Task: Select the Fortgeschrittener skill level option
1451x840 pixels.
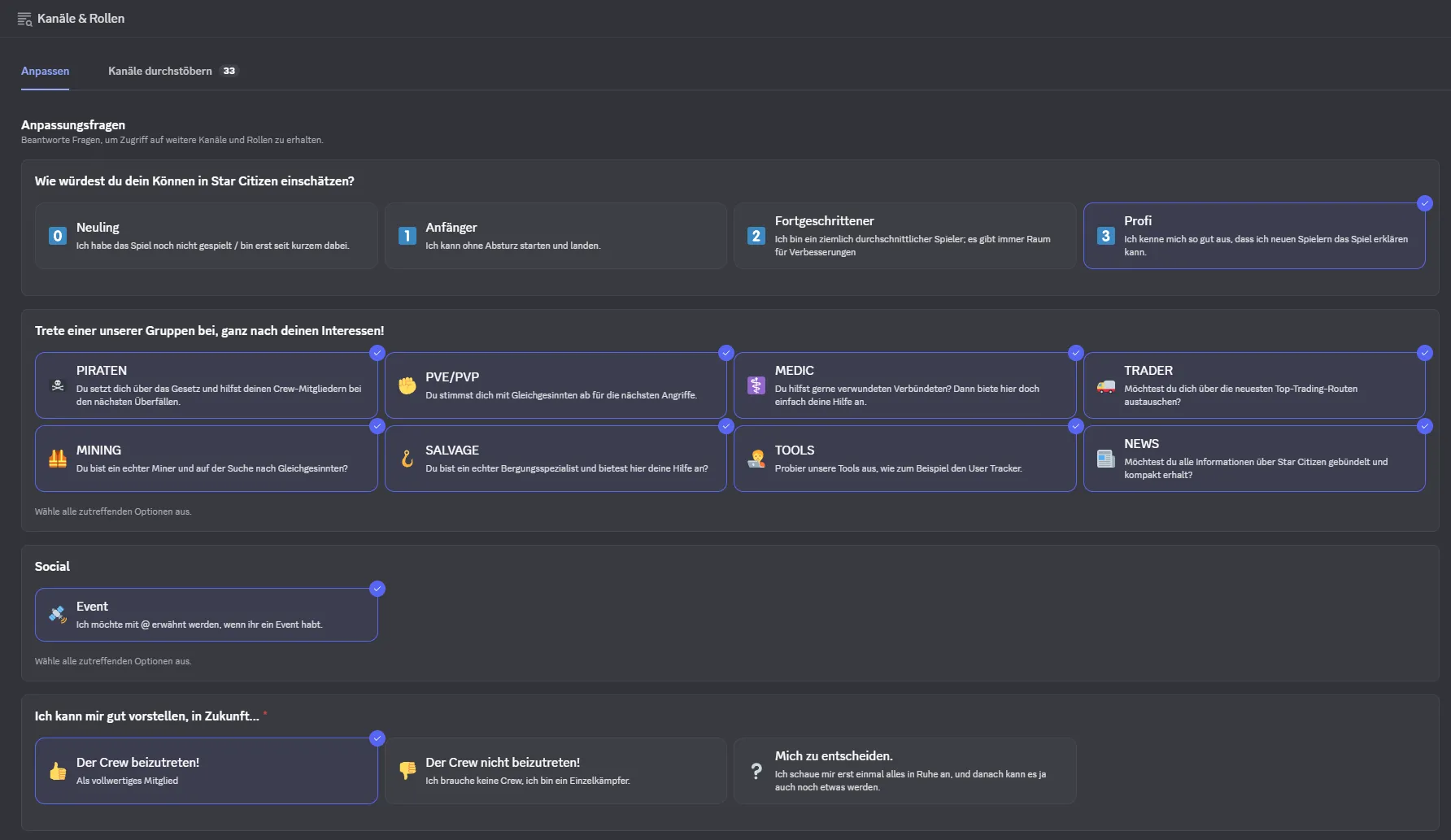Action: (x=904, y=236)
